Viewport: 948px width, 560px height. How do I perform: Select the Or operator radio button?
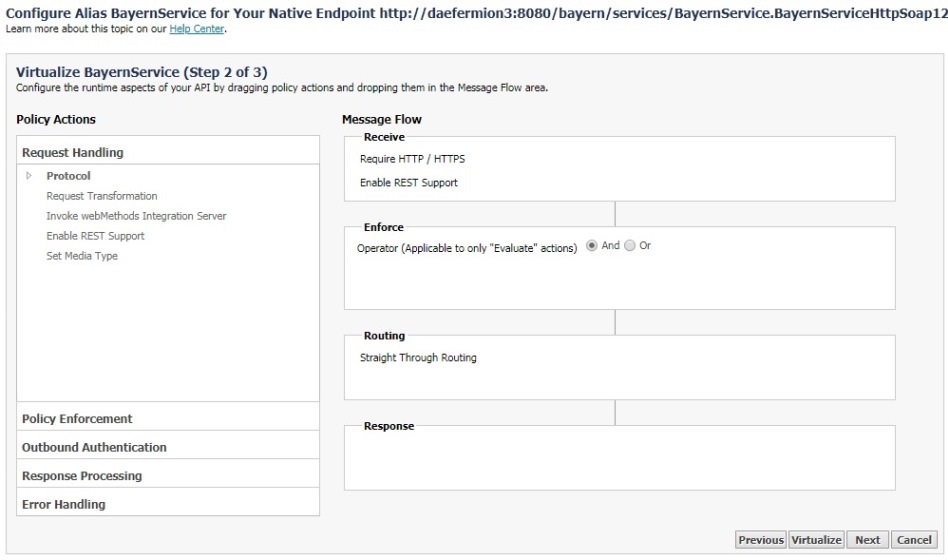pyautogui.click(x=630, y=246)
